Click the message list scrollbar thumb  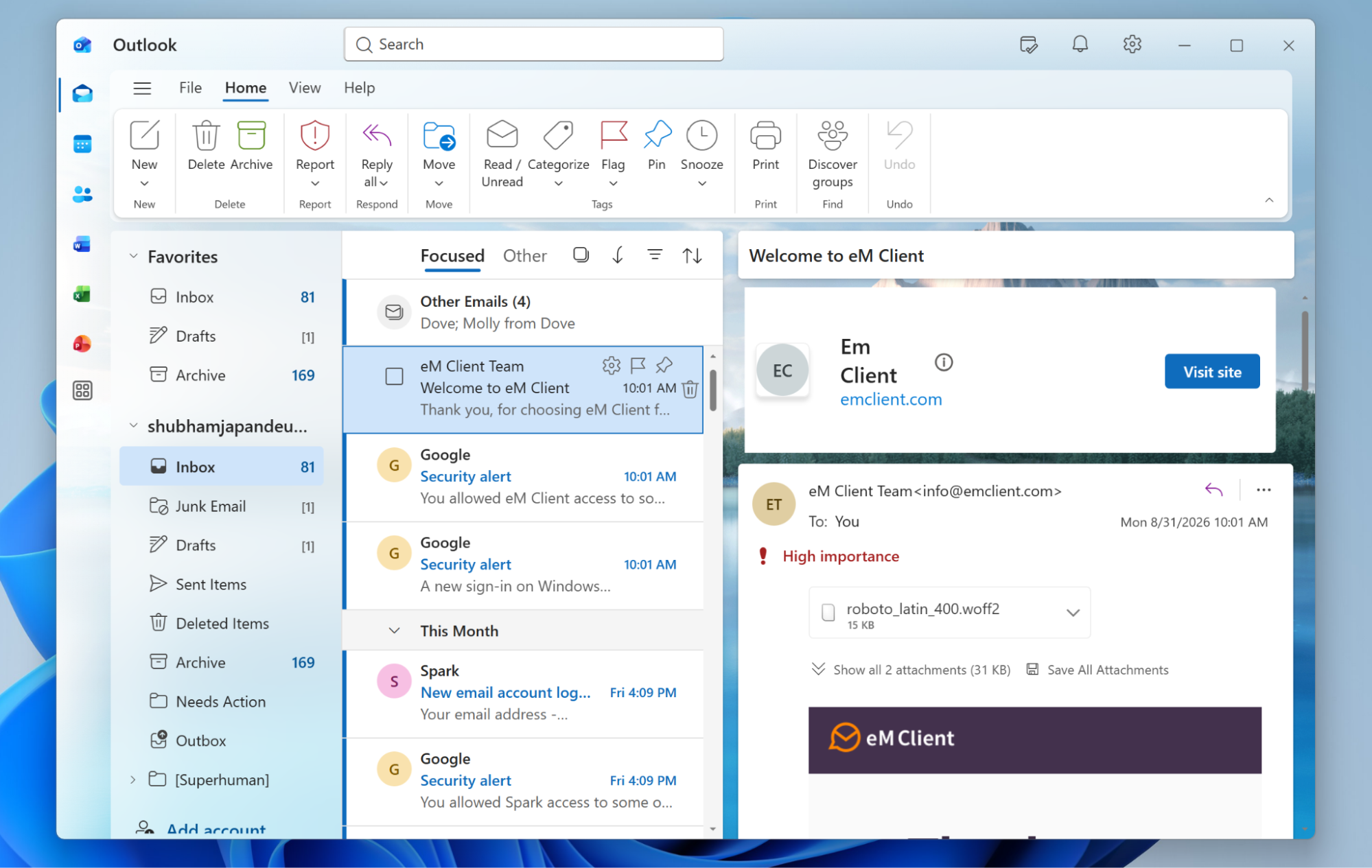(x=713, y=390)
